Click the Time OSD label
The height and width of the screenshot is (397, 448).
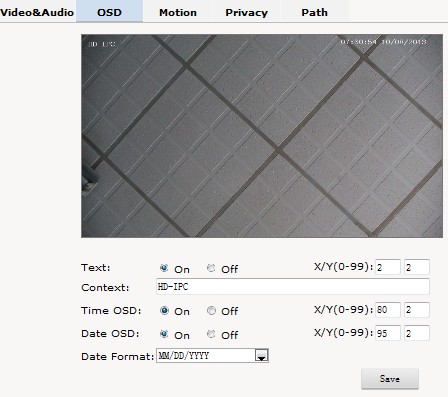coord(111,310)
